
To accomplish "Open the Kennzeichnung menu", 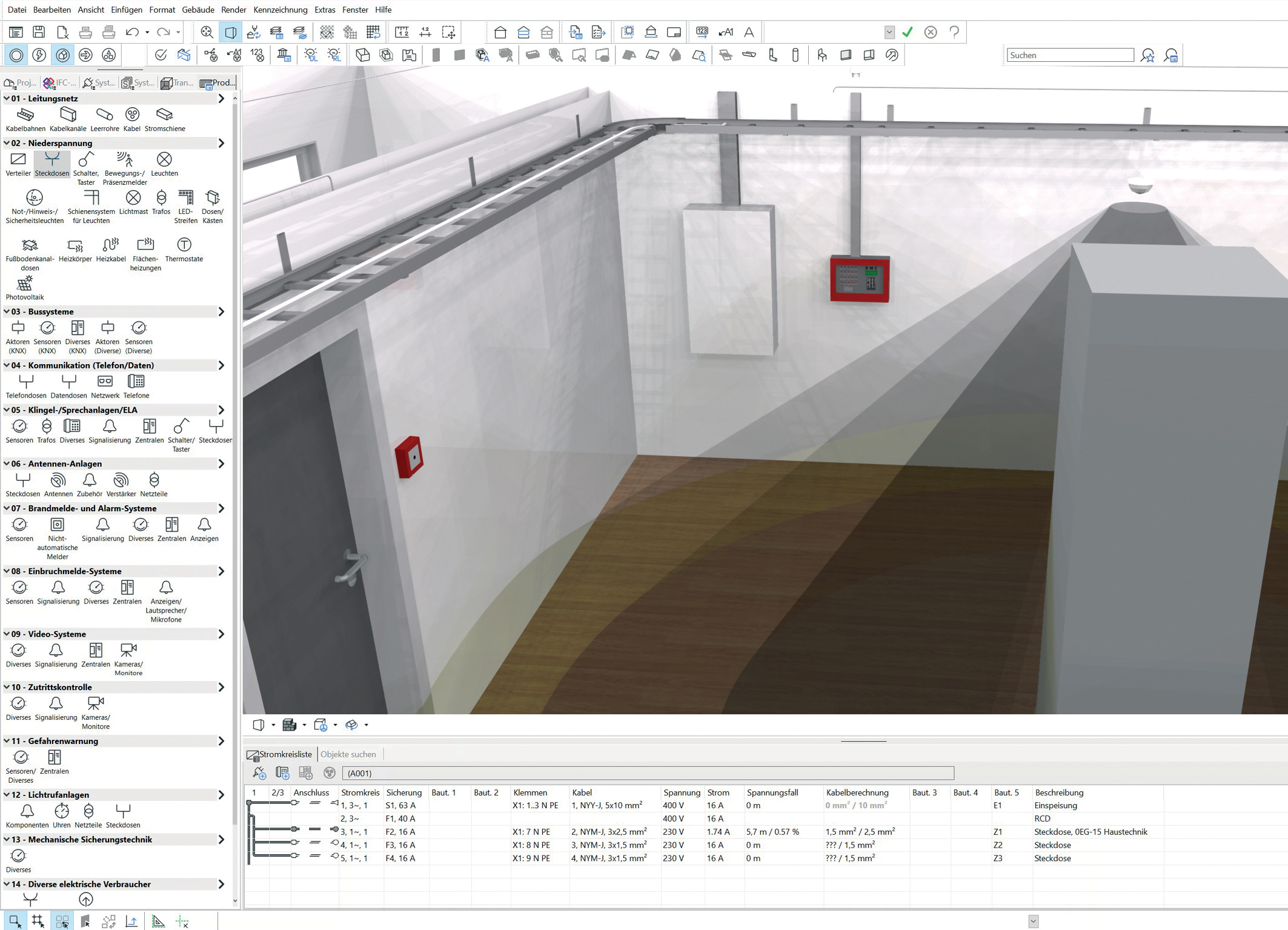I will coord(281,10).
